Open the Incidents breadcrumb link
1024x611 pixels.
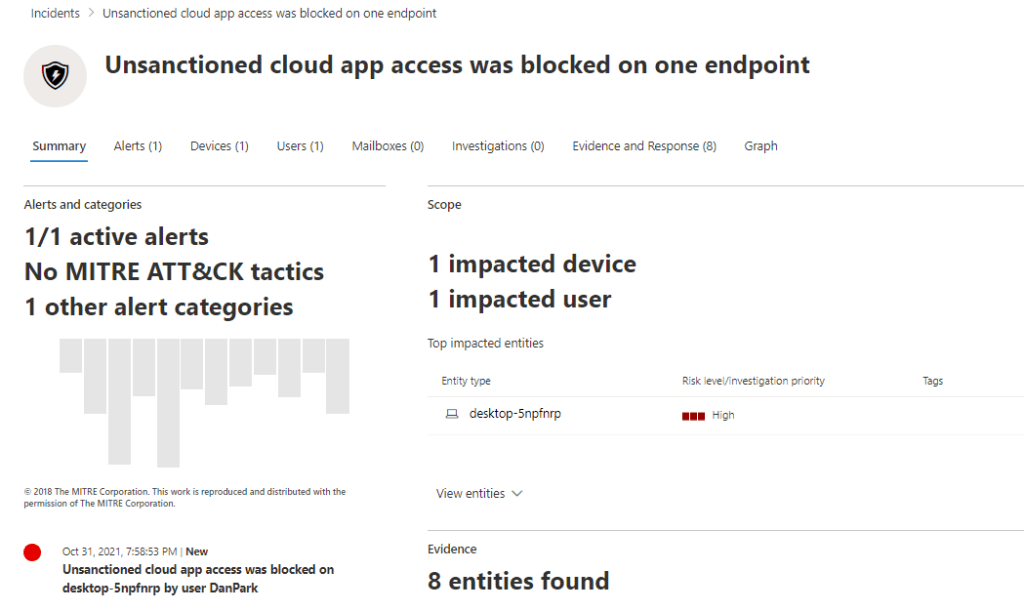[55, 14]
